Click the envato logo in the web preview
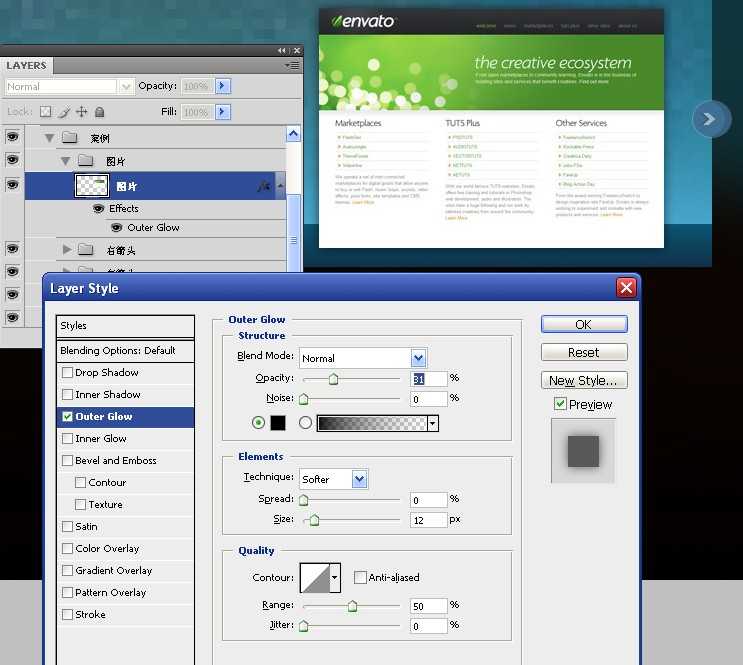Screen dimensions: 743x665 364,21
